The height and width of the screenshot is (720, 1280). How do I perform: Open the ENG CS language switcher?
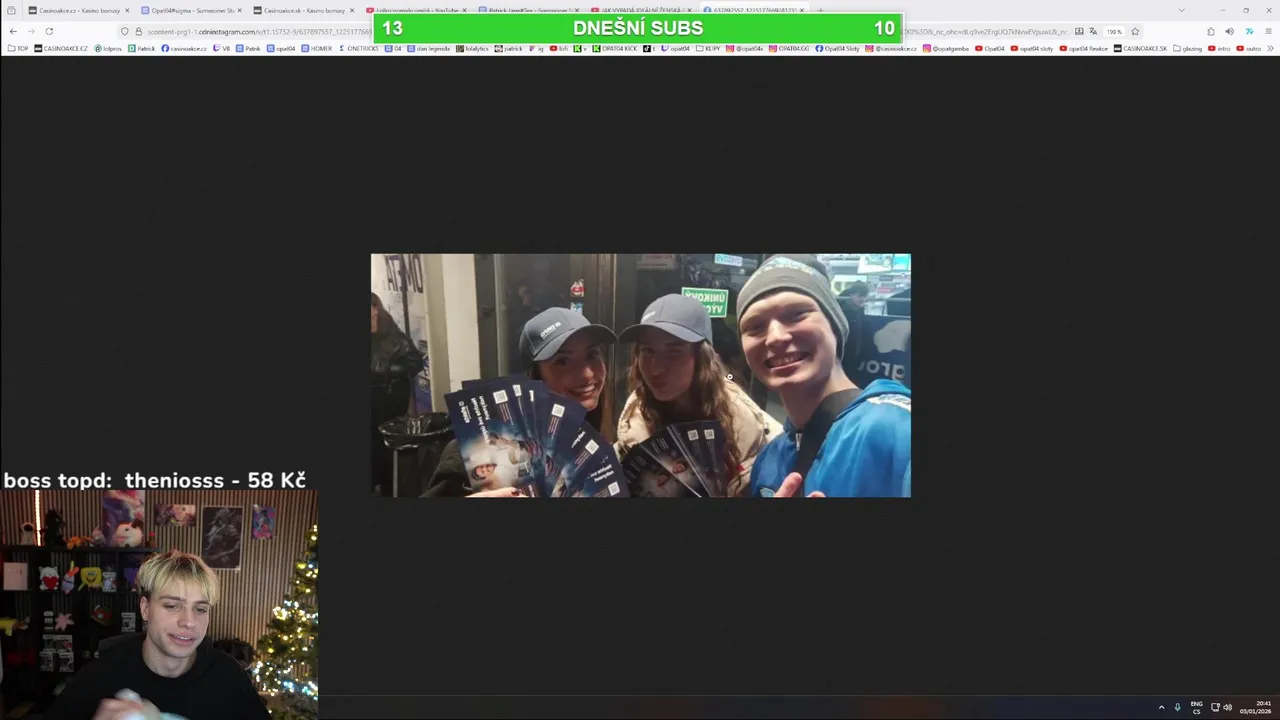coord(1196,707)
